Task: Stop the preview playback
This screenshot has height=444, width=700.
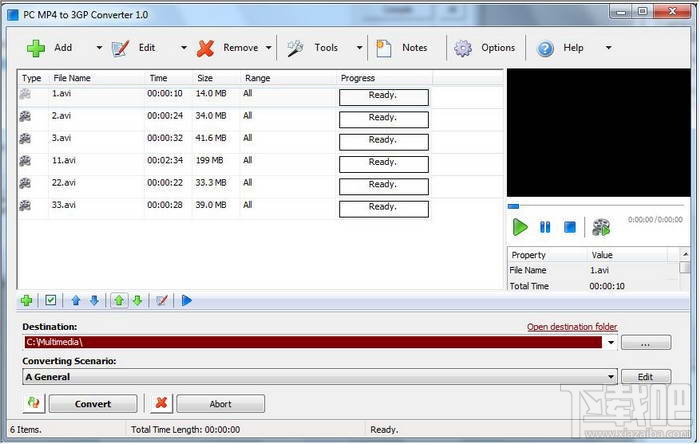Action: click(570, 227)
